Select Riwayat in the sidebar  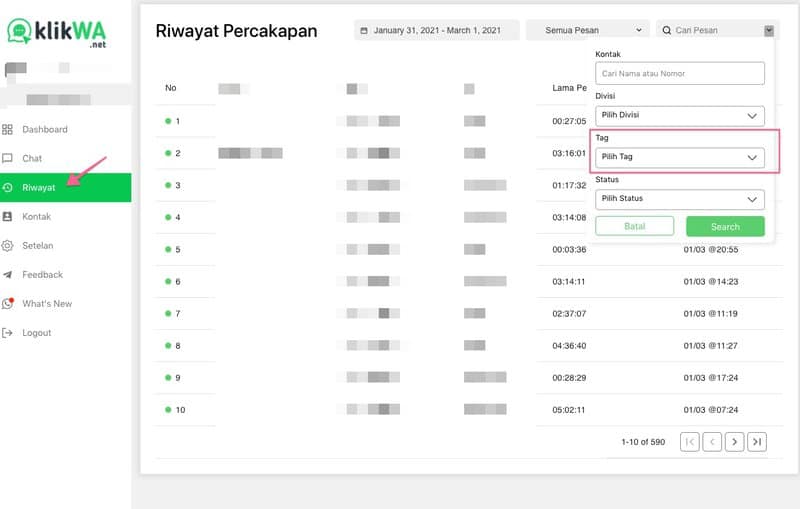[x=65, y=188]
